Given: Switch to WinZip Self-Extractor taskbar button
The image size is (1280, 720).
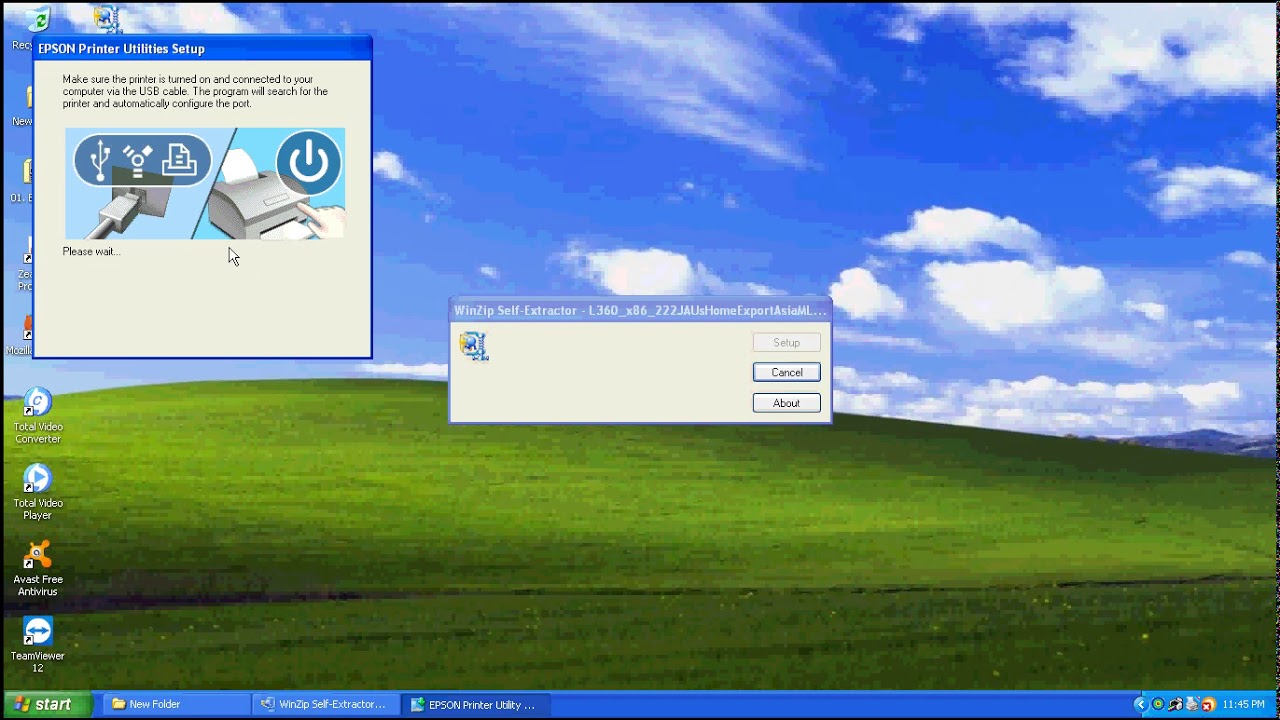Looking at the screenshot, I should [x=325, y=704].
